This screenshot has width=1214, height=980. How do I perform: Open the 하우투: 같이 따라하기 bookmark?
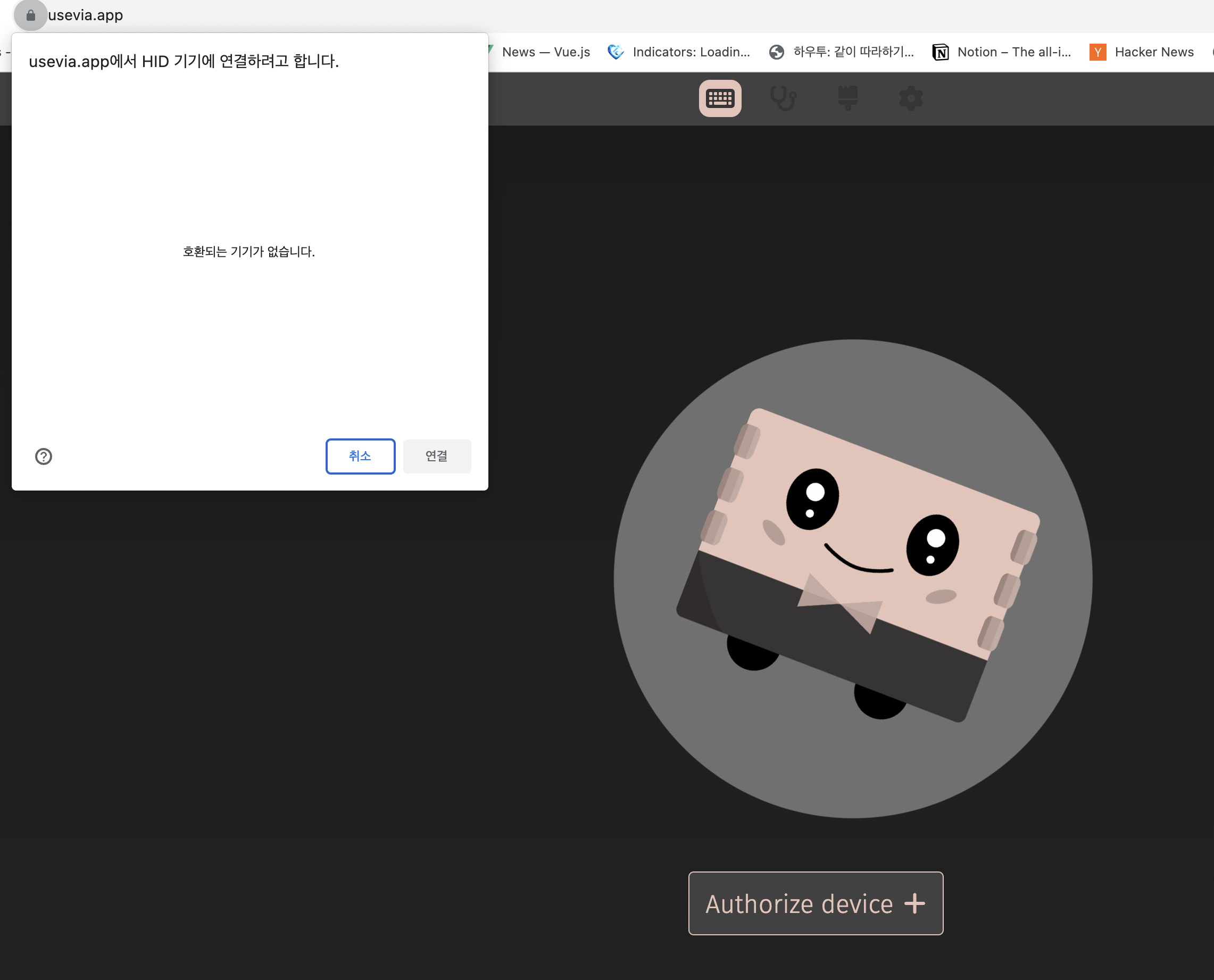click(853, 52)
